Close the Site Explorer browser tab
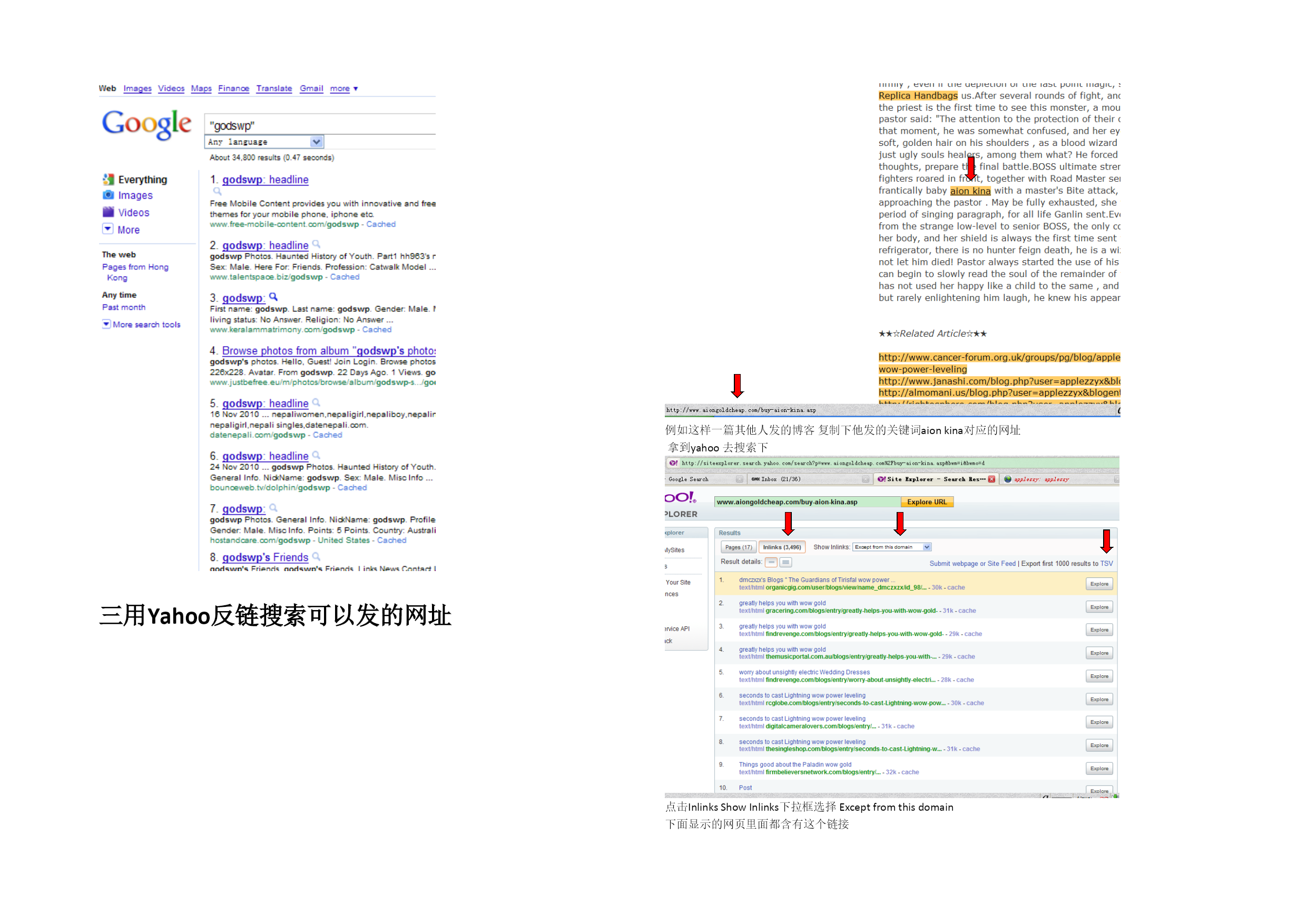1307x924 pixels. coord(991,479)
